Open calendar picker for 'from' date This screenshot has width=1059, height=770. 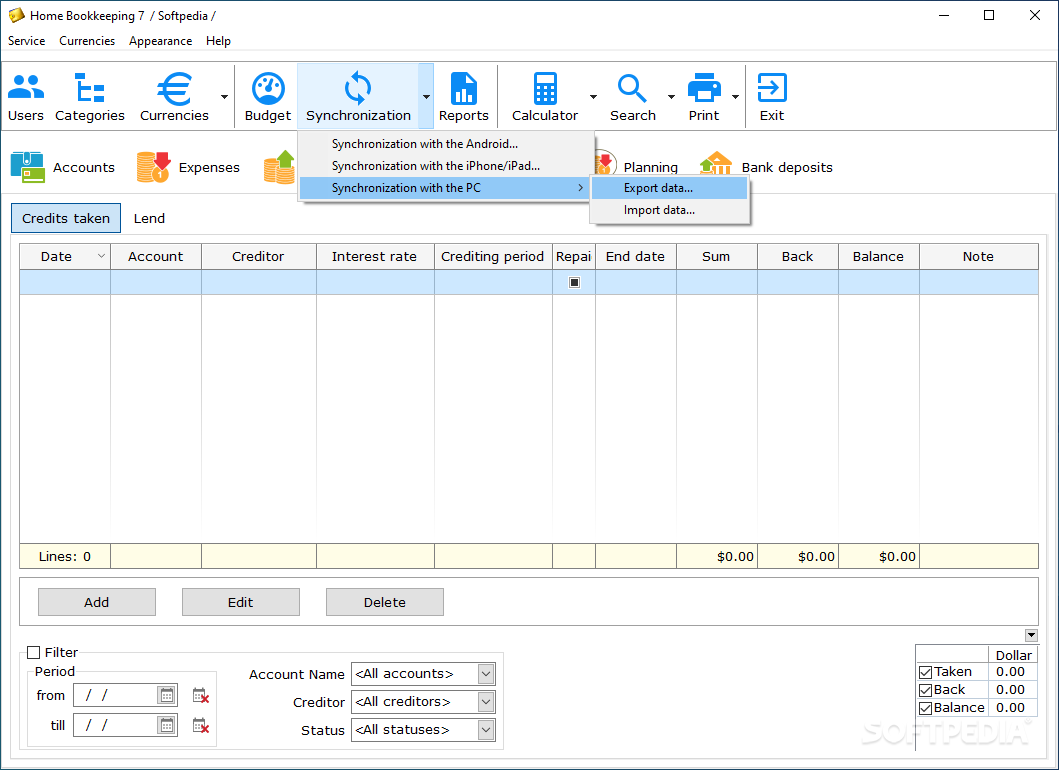tap(166, 695)
